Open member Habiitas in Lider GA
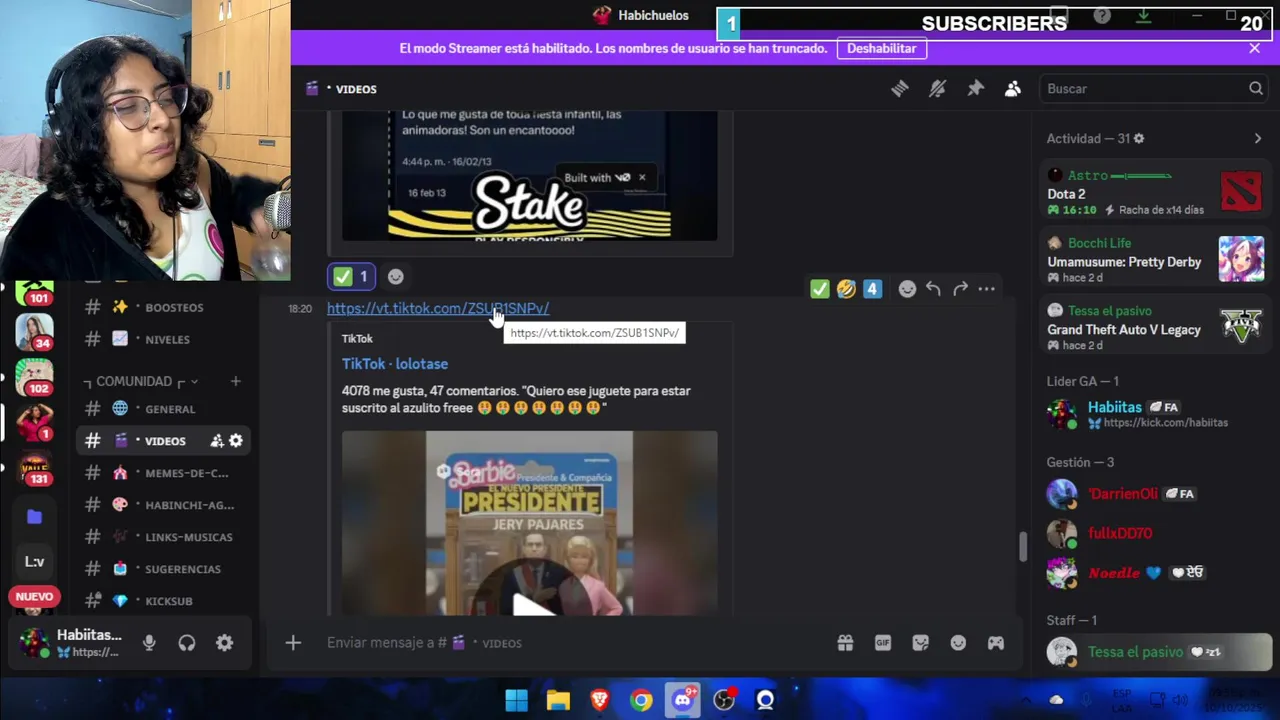This screenshot has width=1280, height=720. [x=1155, y=414]
